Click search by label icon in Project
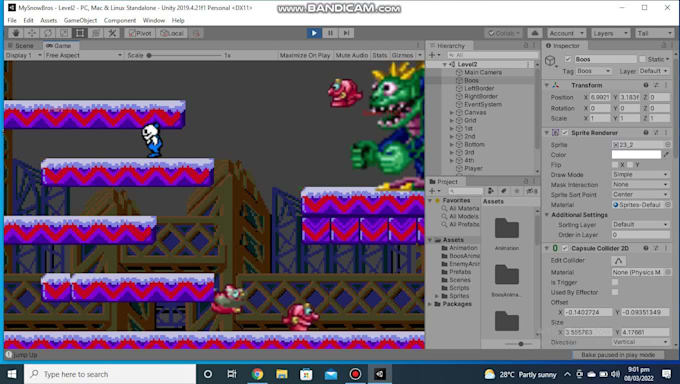The image size is (680, 384). 503,191
